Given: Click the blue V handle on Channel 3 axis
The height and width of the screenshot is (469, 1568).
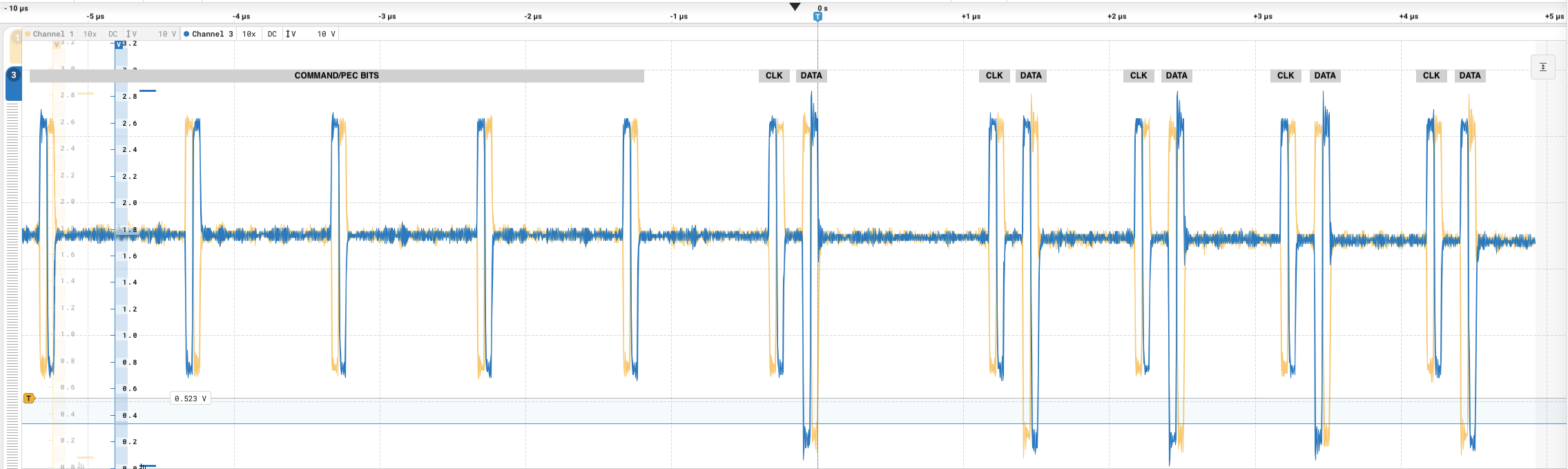Looking at the screenshot, I should (x=119, y=44).
